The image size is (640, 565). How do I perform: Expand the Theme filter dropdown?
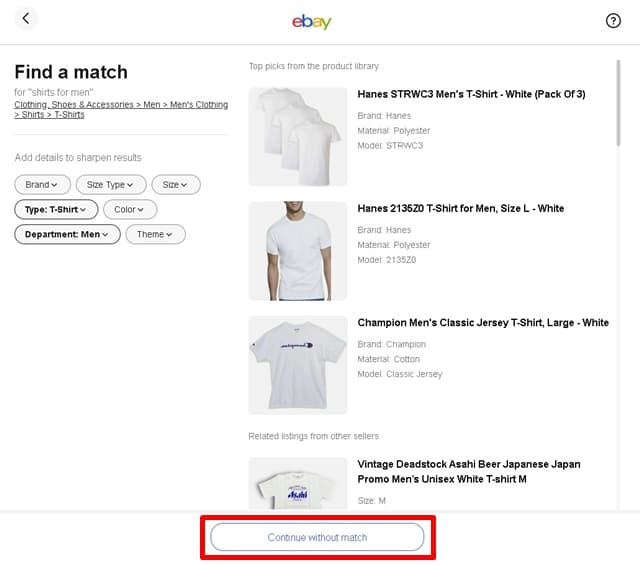[x=154, y=234]
